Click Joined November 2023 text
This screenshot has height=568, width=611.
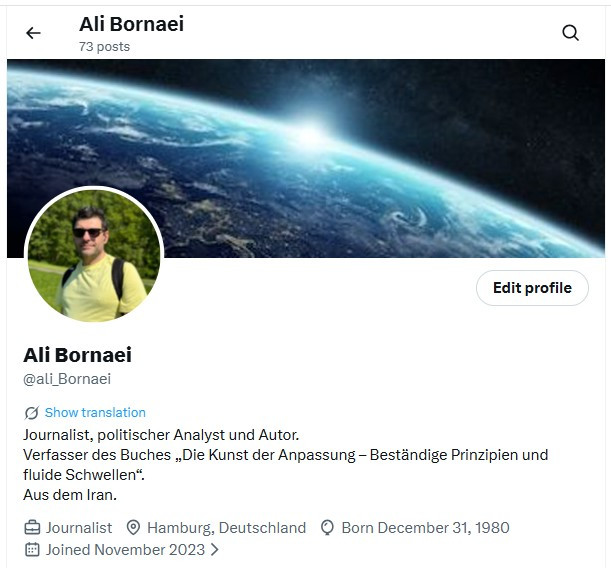click(125, 550)
